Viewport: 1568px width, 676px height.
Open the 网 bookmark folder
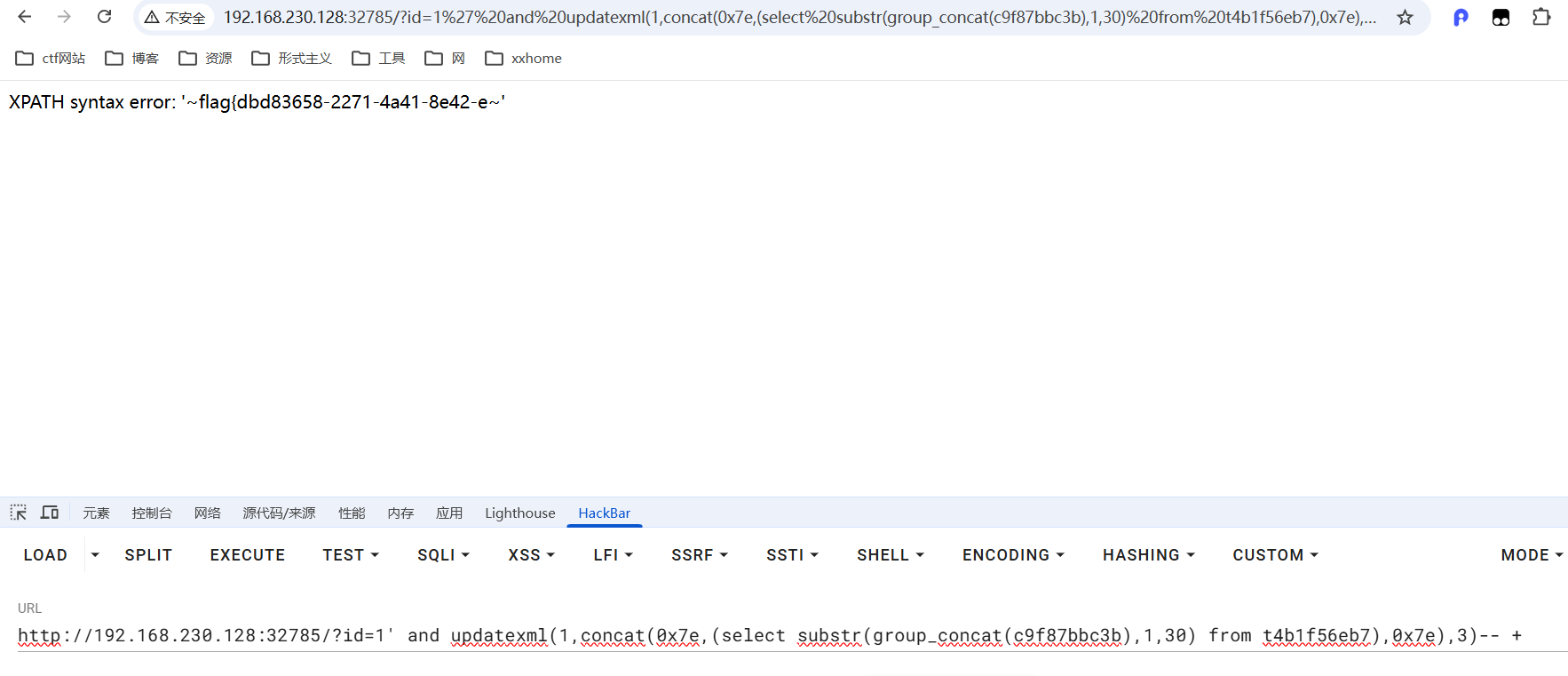point(445,58)
